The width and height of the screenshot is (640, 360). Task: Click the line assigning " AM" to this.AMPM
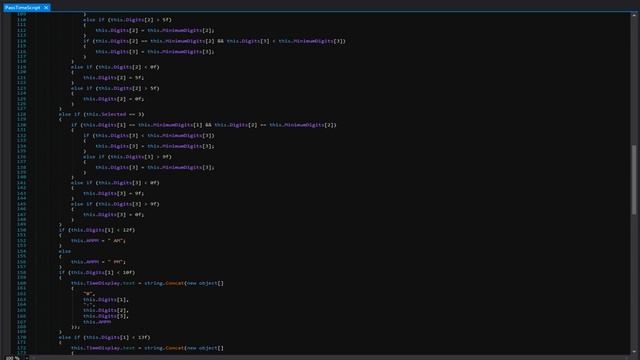coord(98,241)
